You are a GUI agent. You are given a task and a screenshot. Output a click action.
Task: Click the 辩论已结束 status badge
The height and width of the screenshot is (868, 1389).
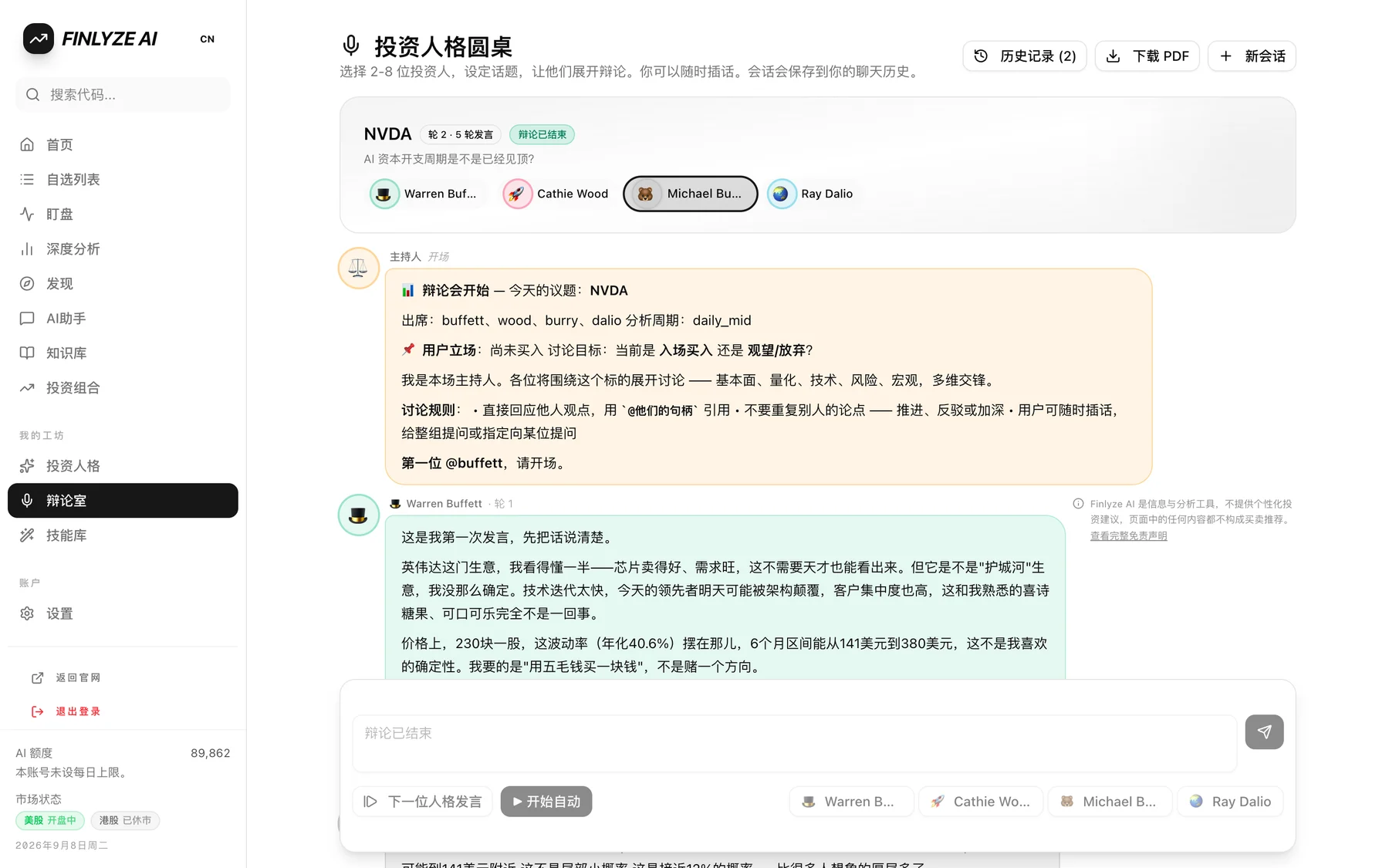tap(542, 134)
